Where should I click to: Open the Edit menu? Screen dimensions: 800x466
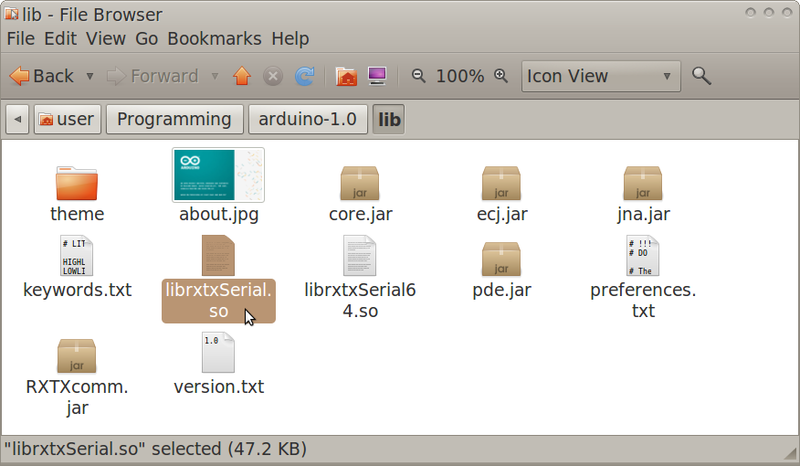tap(60, 39)
